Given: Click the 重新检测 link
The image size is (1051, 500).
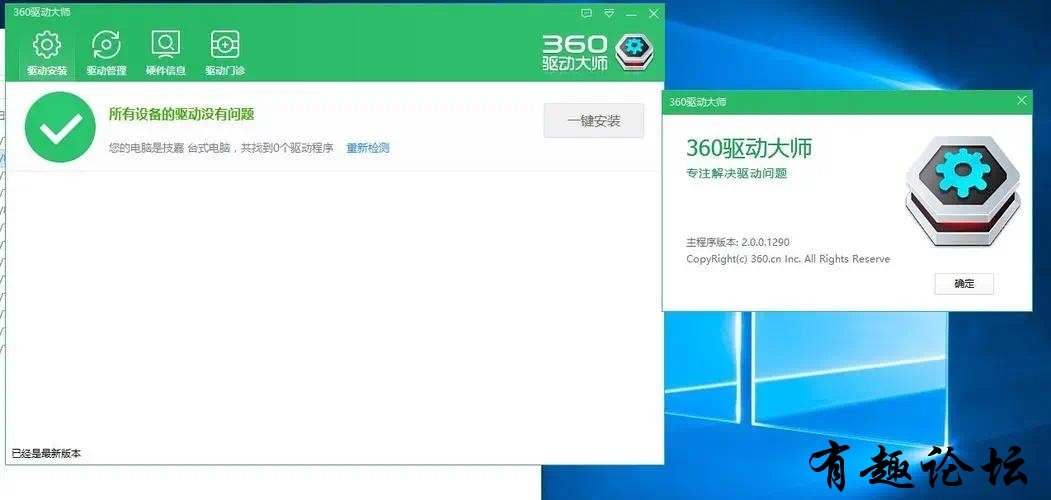Looking at the screenshot, I should [367, 148].
